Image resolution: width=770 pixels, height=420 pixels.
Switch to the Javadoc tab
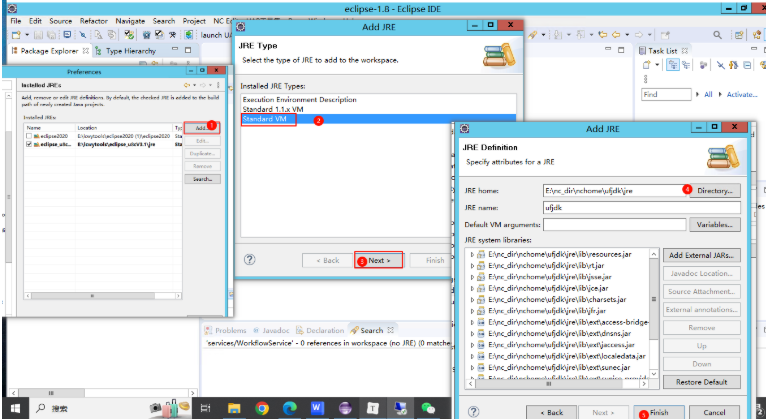pyautogui.click(x=271, y=330)
